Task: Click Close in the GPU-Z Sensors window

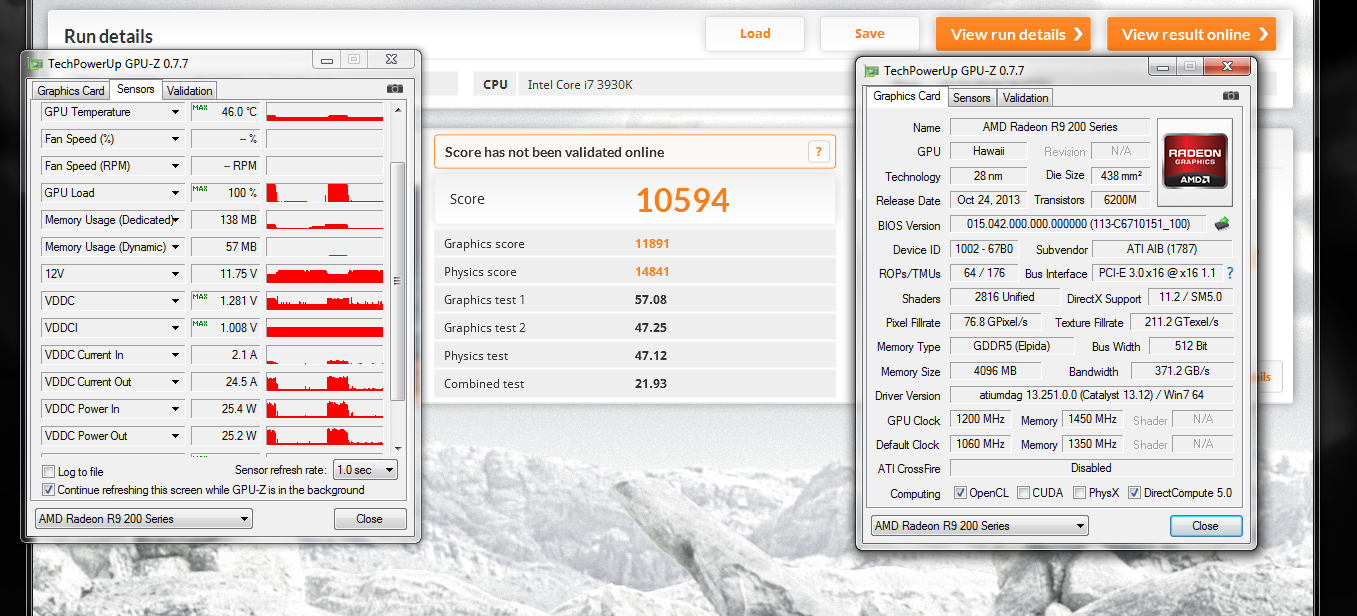Action: pyautogui.click(x=370, y=519)
